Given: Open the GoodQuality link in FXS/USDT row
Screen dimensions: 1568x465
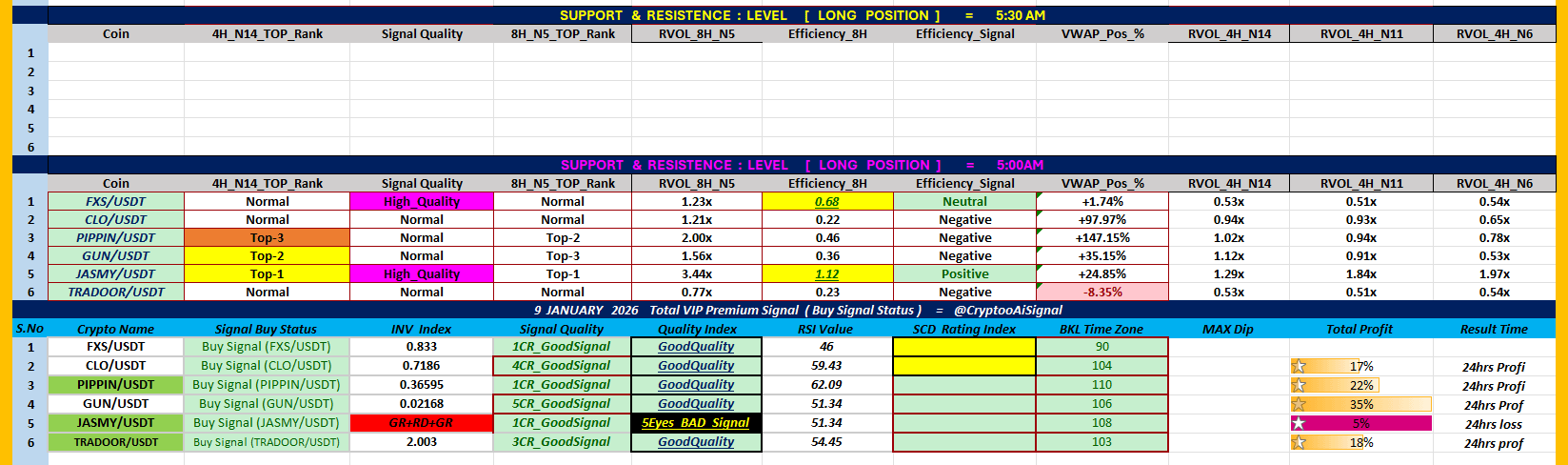Looking at the screenshot, I should [696, 347].
